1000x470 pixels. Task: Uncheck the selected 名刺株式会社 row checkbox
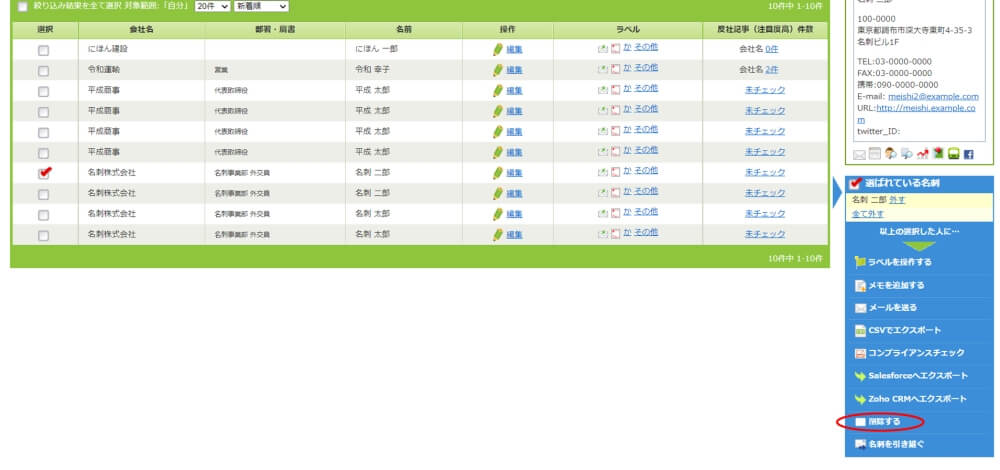point(43,173)
